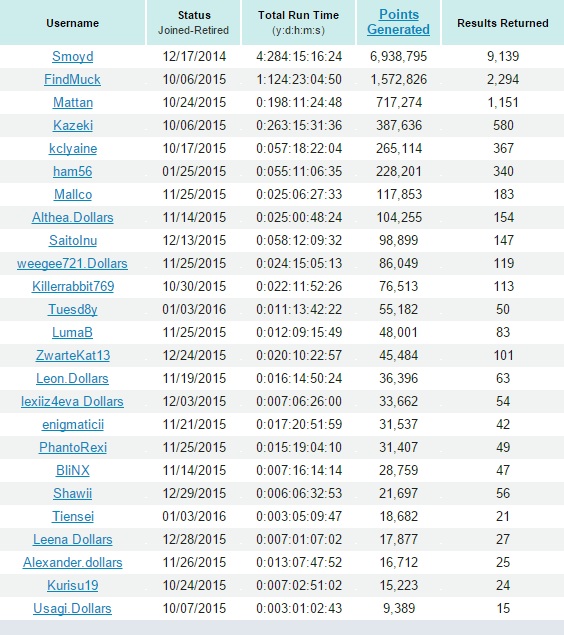Open the ZwarteKat13 link

[73, 356]
